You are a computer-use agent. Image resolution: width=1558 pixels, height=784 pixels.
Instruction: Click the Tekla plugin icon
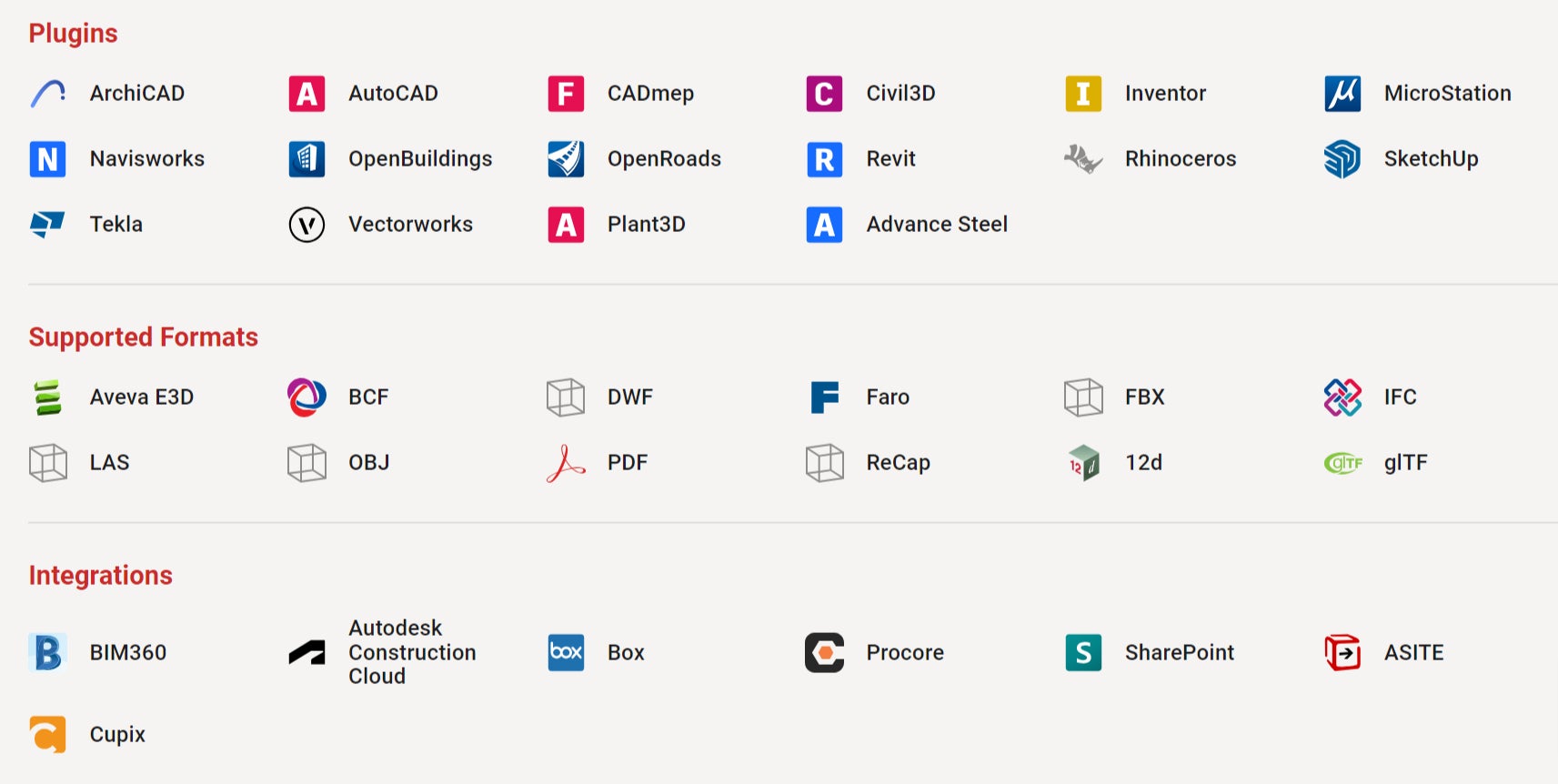pos(48,224)
